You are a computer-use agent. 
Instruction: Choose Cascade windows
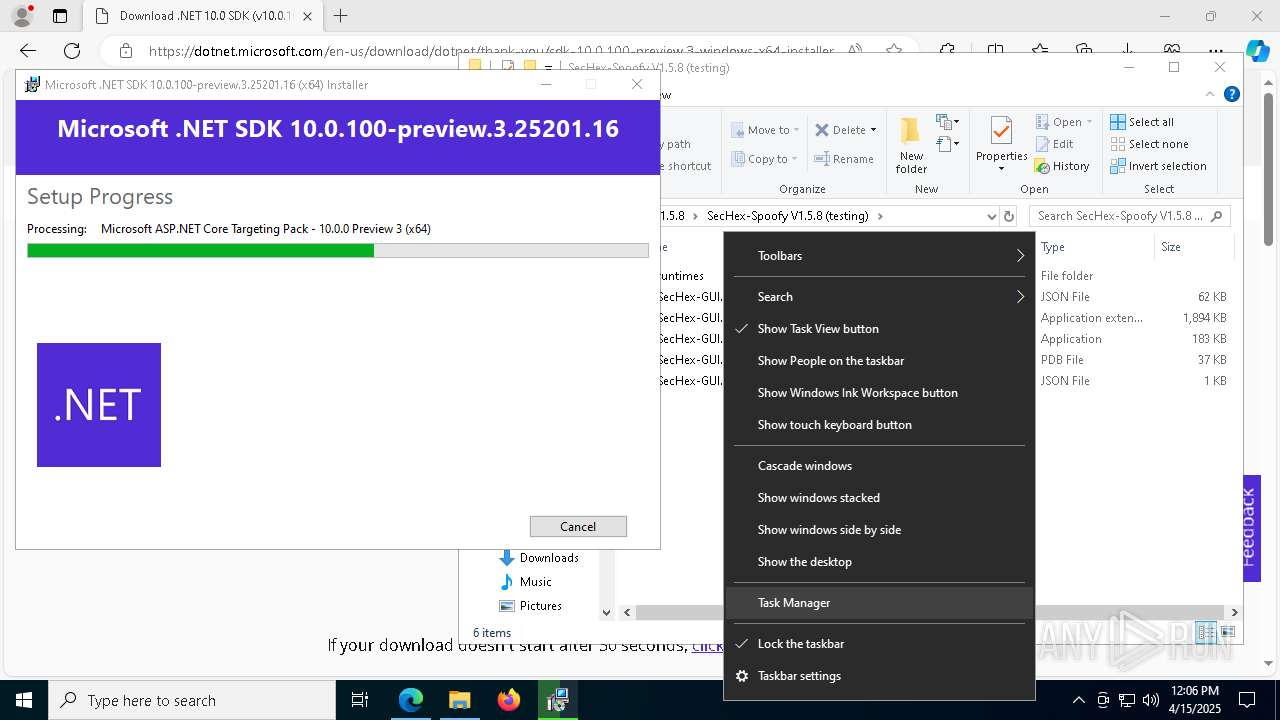(880, 466)
